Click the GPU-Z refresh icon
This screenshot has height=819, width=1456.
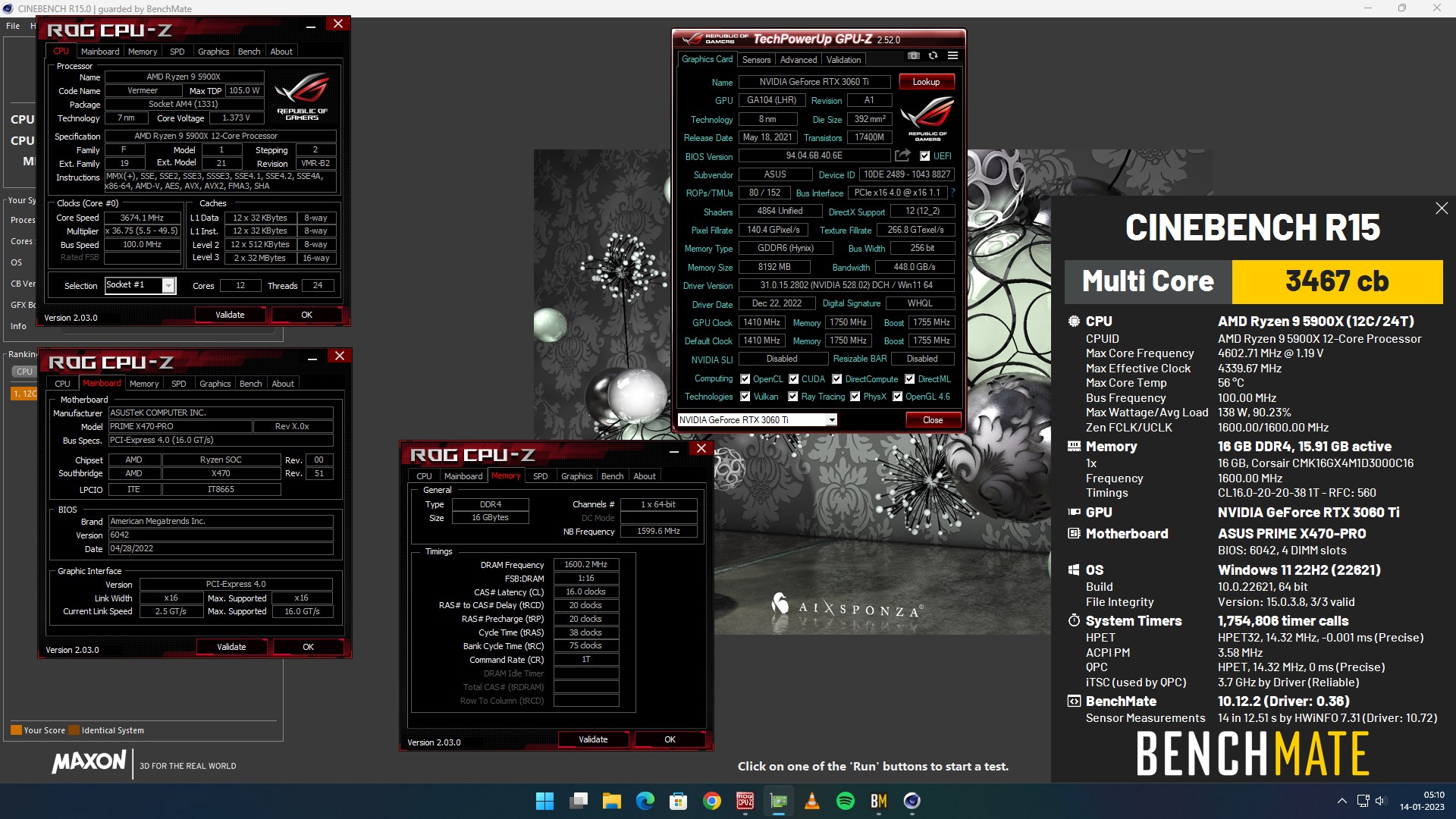933,55
